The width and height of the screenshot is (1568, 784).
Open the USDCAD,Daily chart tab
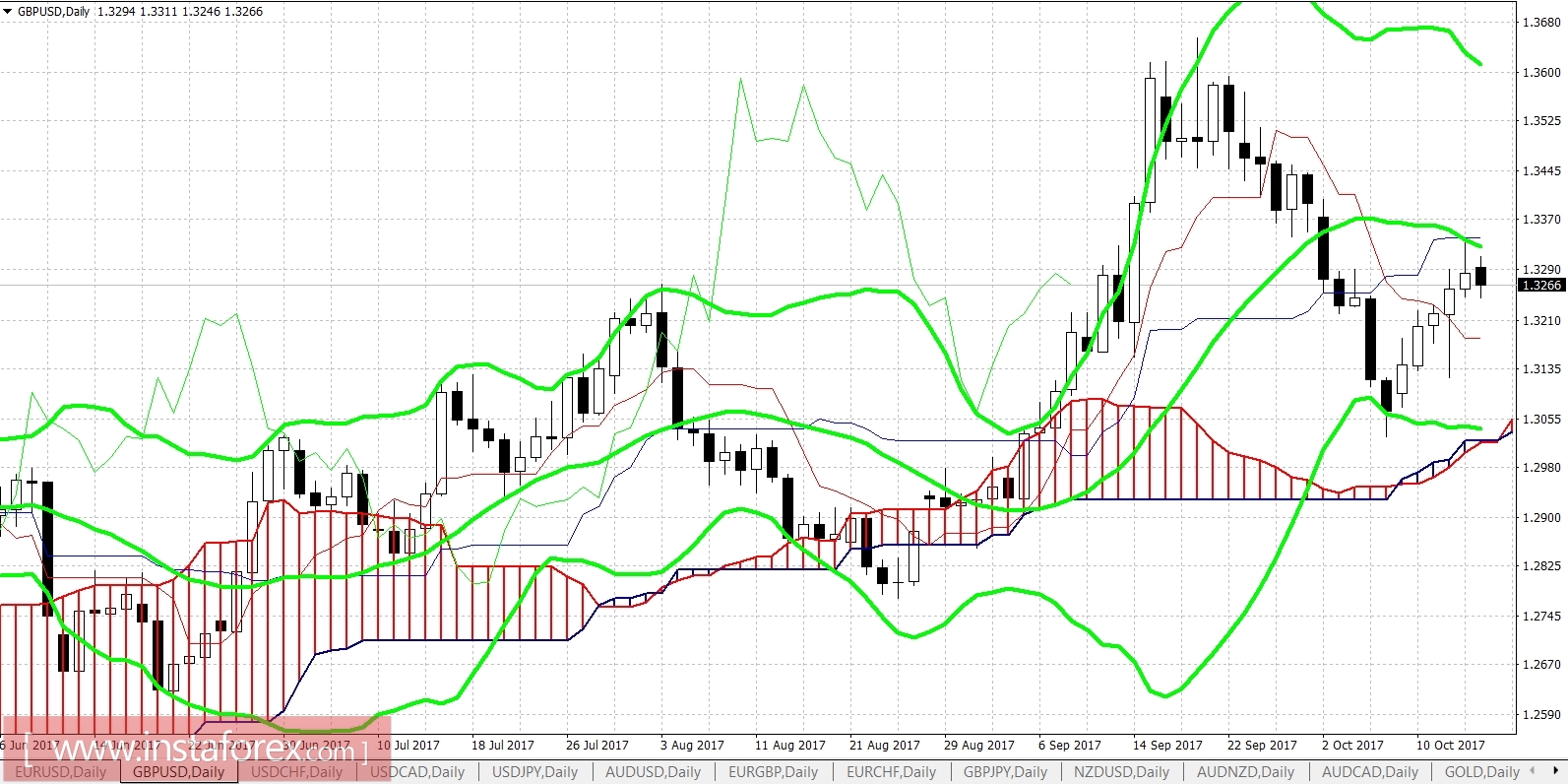pyautogui.click(x=416, y=772)
